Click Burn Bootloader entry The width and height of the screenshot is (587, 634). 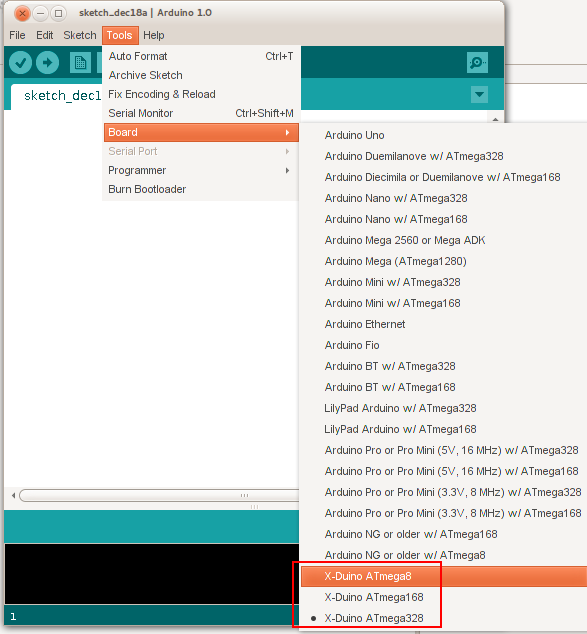point(201,189)
